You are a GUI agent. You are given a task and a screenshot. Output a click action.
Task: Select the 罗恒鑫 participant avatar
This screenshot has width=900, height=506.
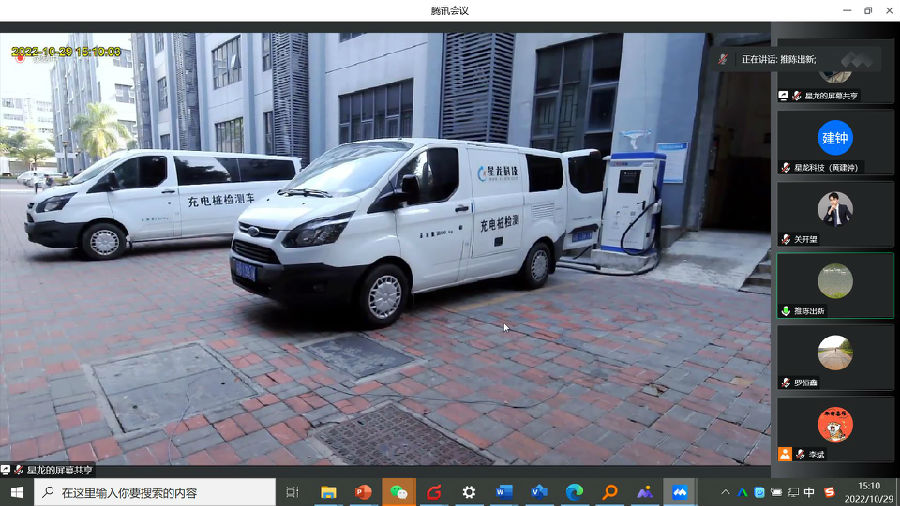[835, 352]
